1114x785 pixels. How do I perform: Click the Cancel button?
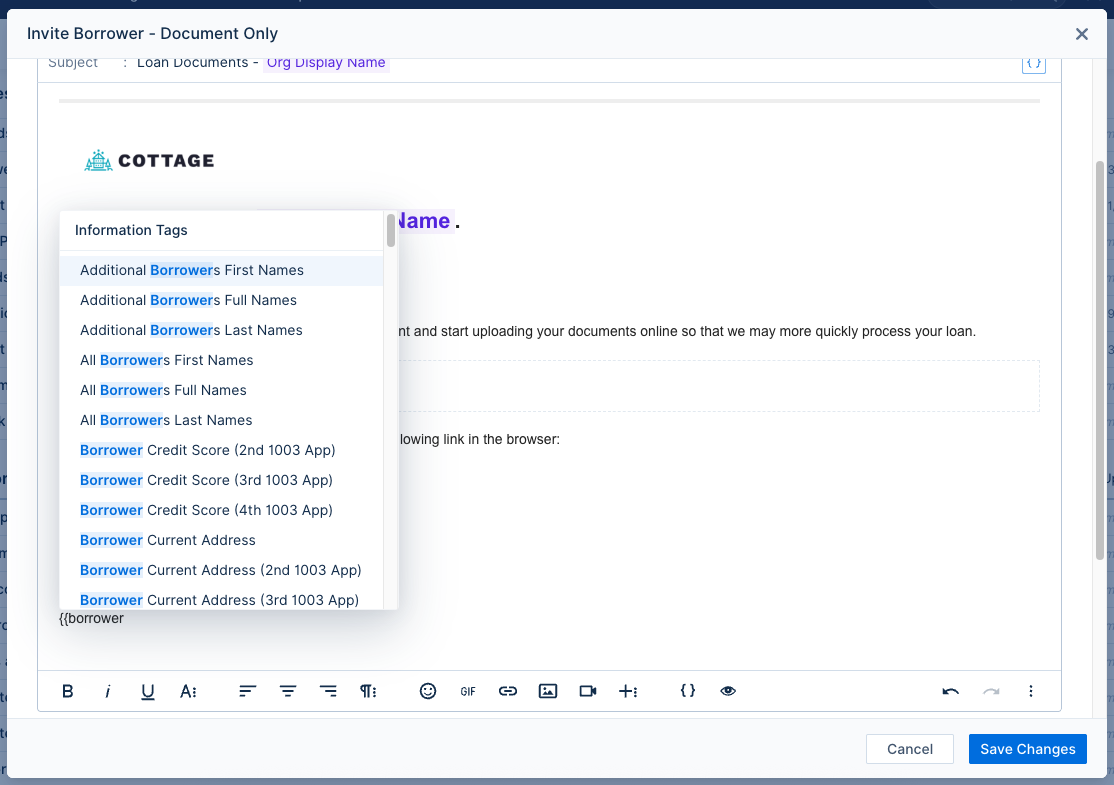[x=909, y=748]
